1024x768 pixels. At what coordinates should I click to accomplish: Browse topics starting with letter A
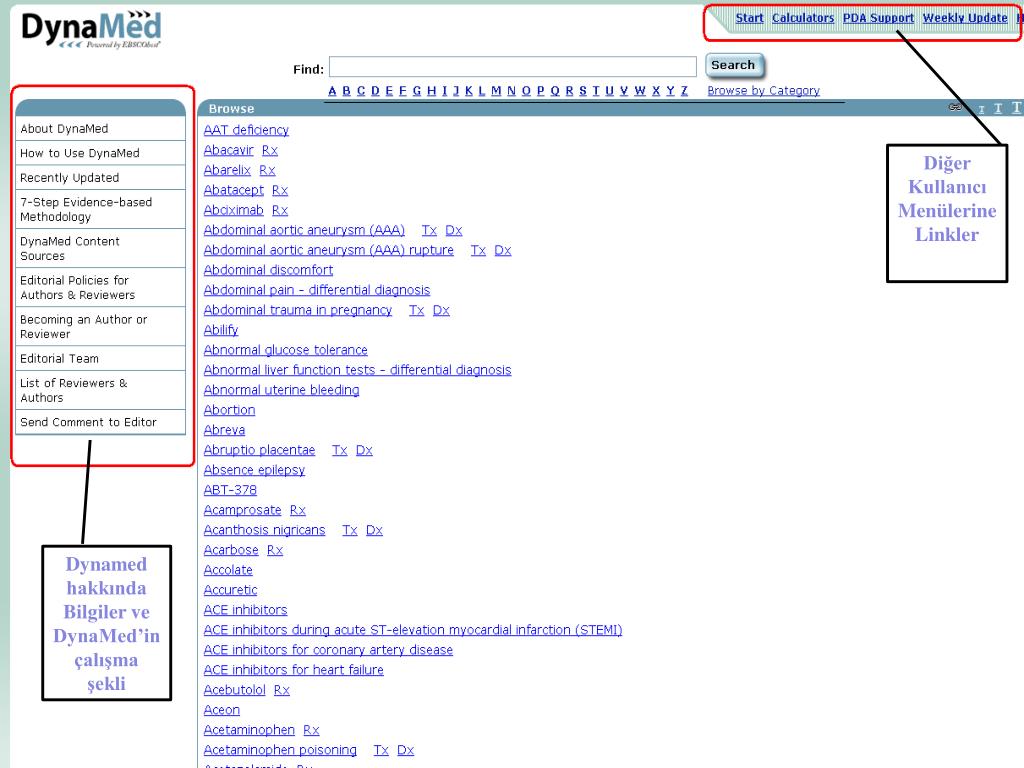click(x=332, y=91)
